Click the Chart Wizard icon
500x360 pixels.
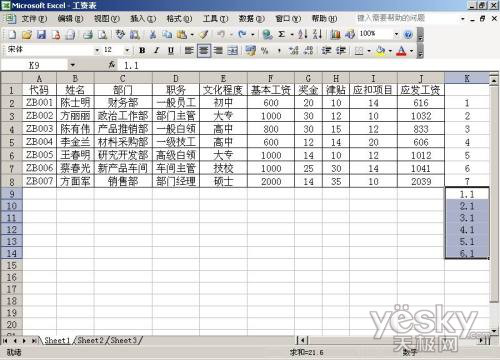tap(335, 34)
